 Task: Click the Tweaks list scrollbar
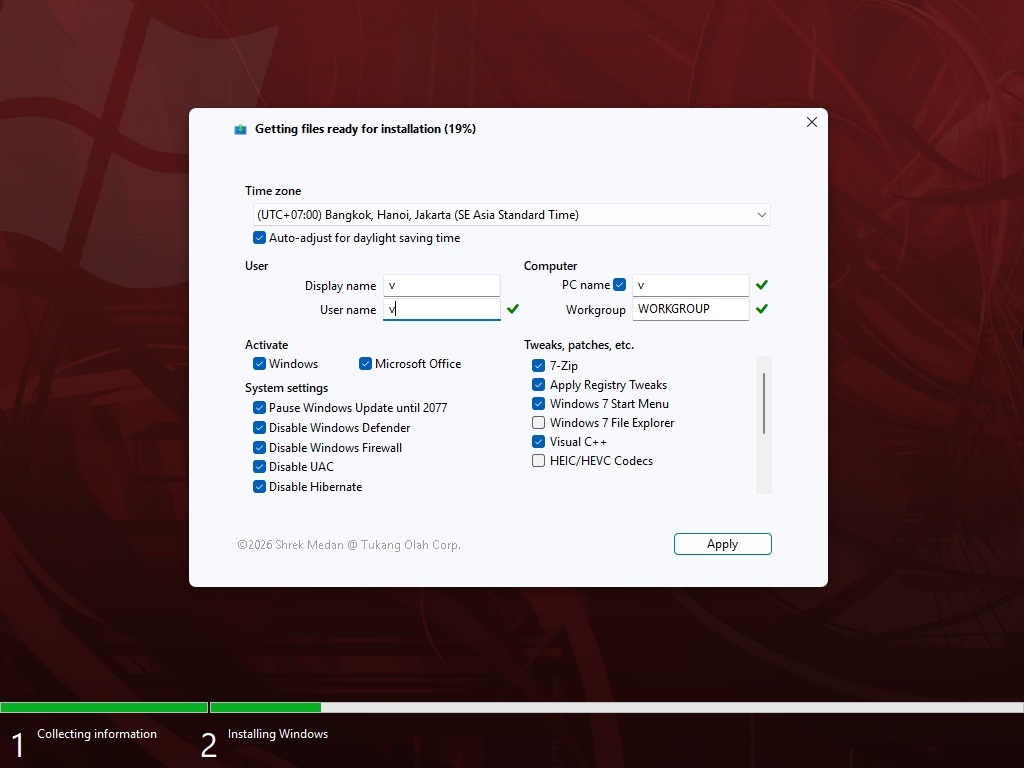[x=763, y=403]
